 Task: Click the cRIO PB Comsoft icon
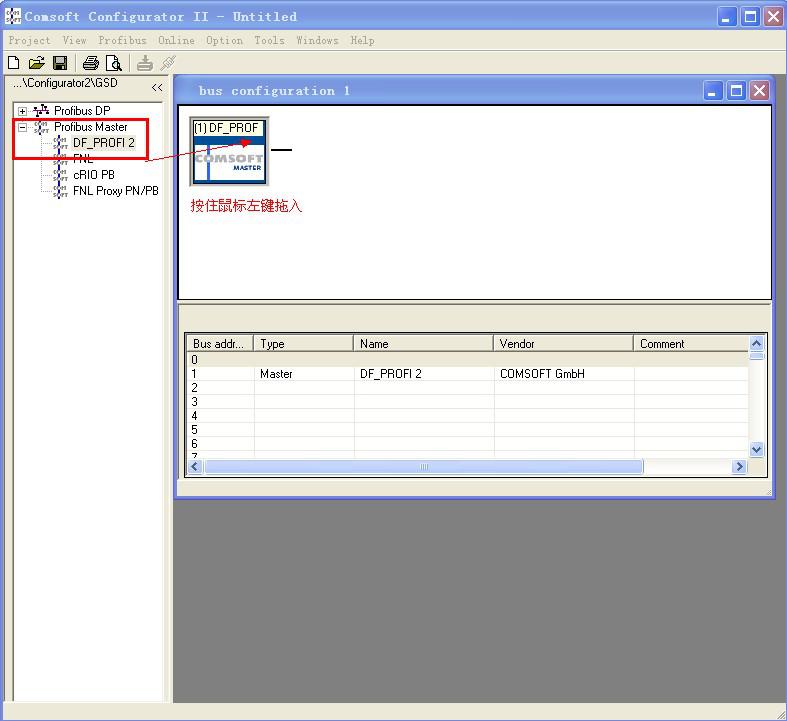point(60,175)
